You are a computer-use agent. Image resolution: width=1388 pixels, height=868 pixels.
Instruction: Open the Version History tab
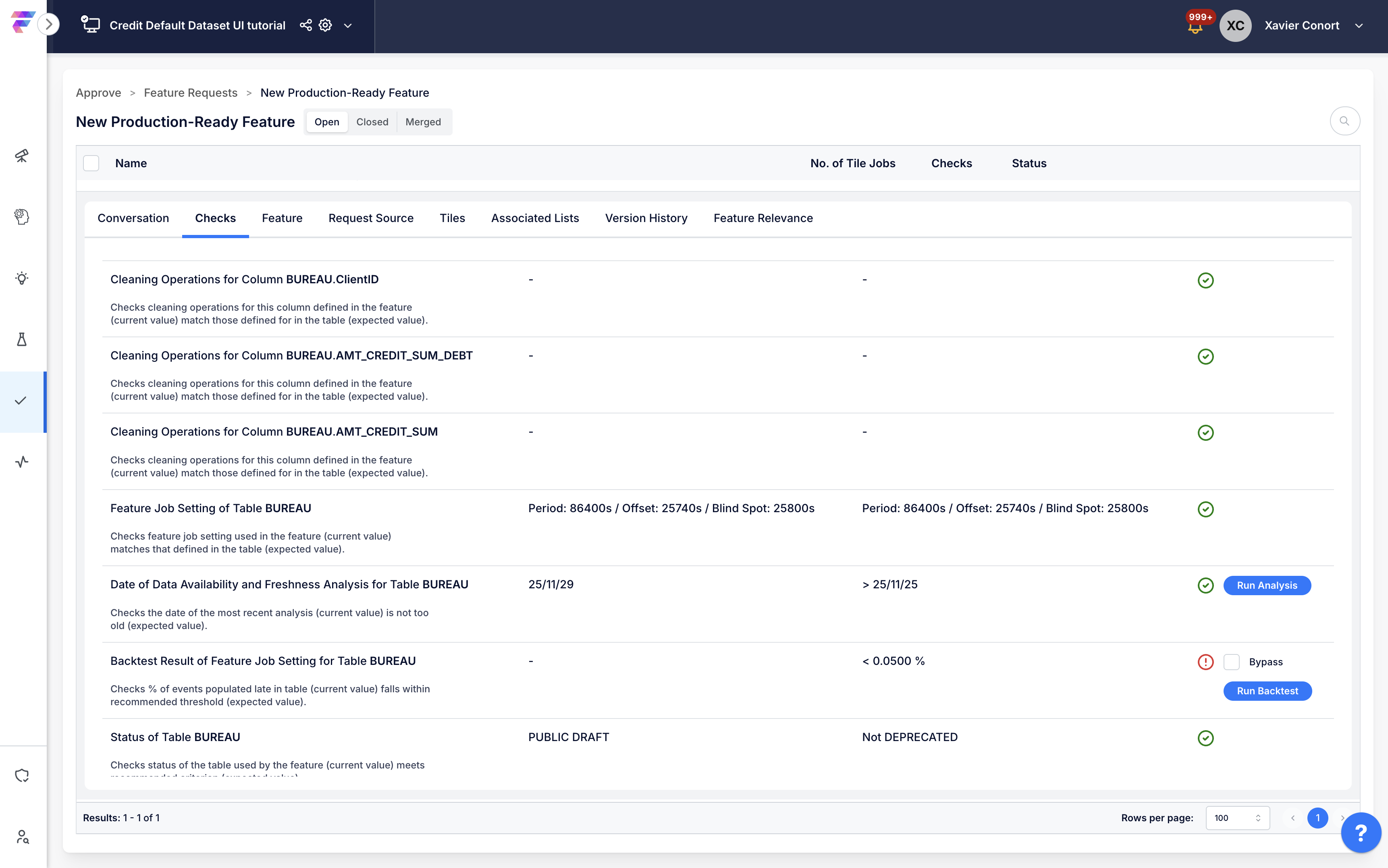pyautogui.click(x=646, y=218)
